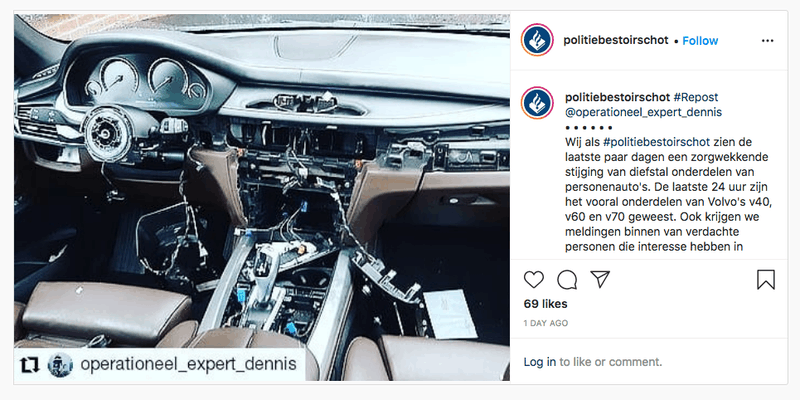800x400 pixels.
Task: Open politiebestoirschot username in caption
Action: click(617, 97)
